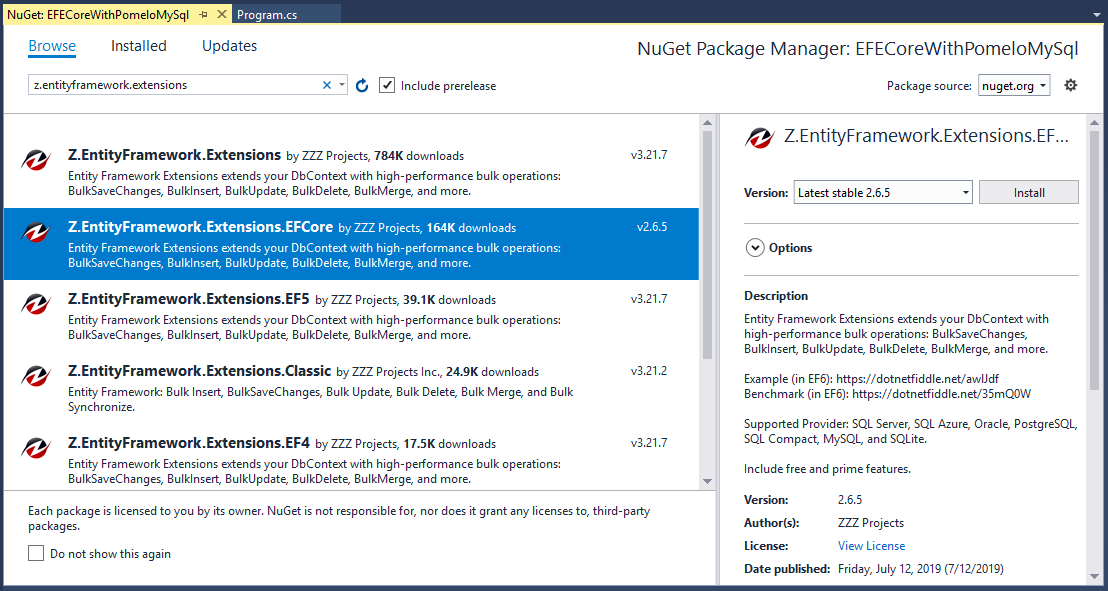
Task: Click the Package source label
Action: tap(929, 86)
